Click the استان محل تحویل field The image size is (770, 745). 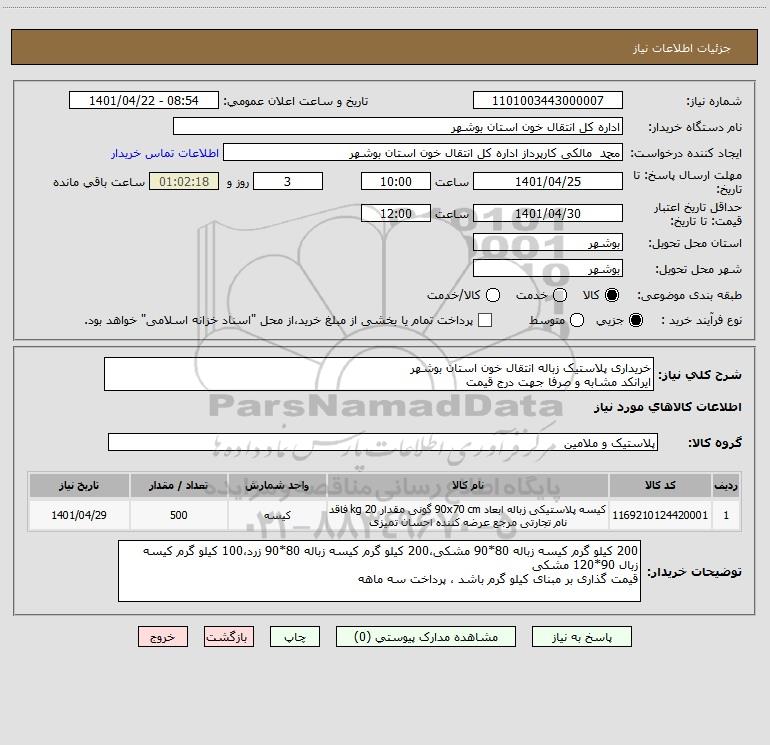[x=548, y=242]
